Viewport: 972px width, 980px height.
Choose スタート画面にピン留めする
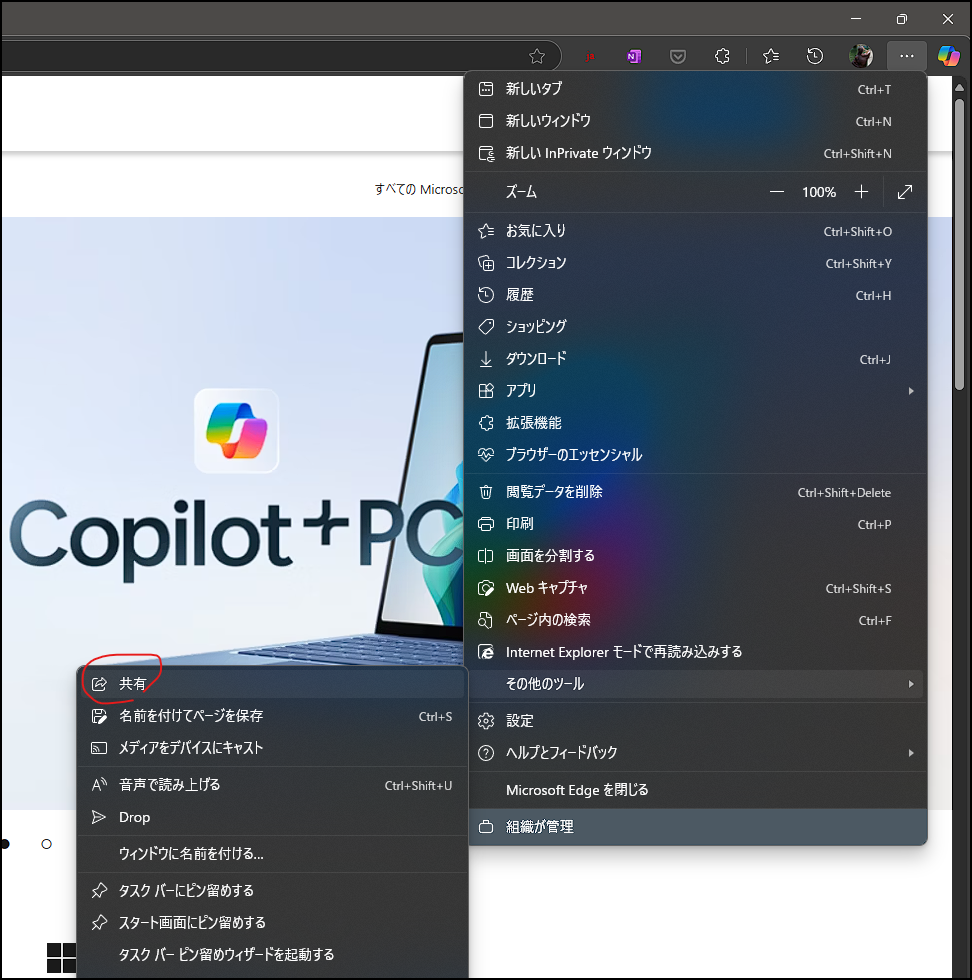[x=273, y=923]
